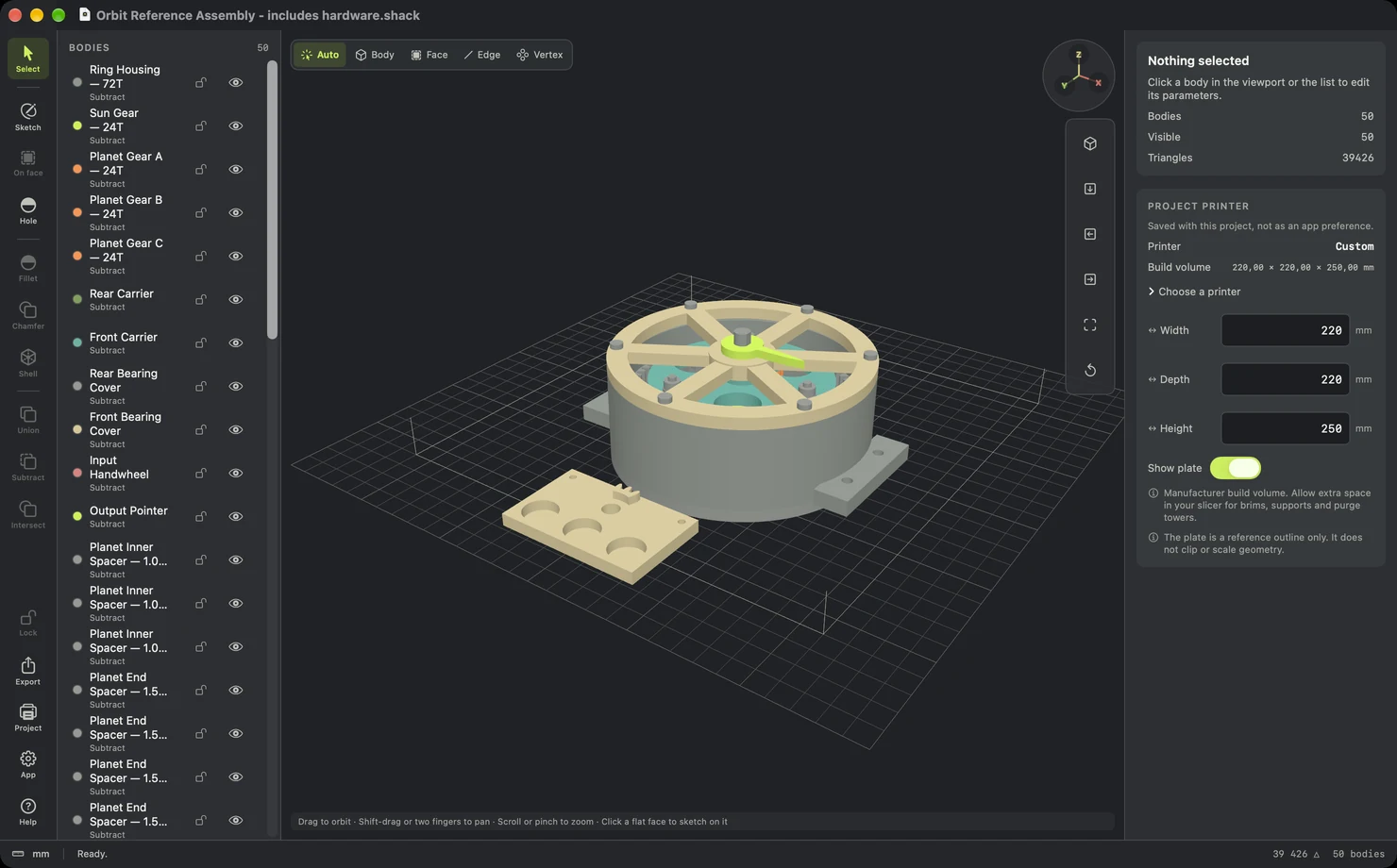1397x868 pixels.
Task: Turn off the Show plate switch
Action: click(x=1236, y=468)
